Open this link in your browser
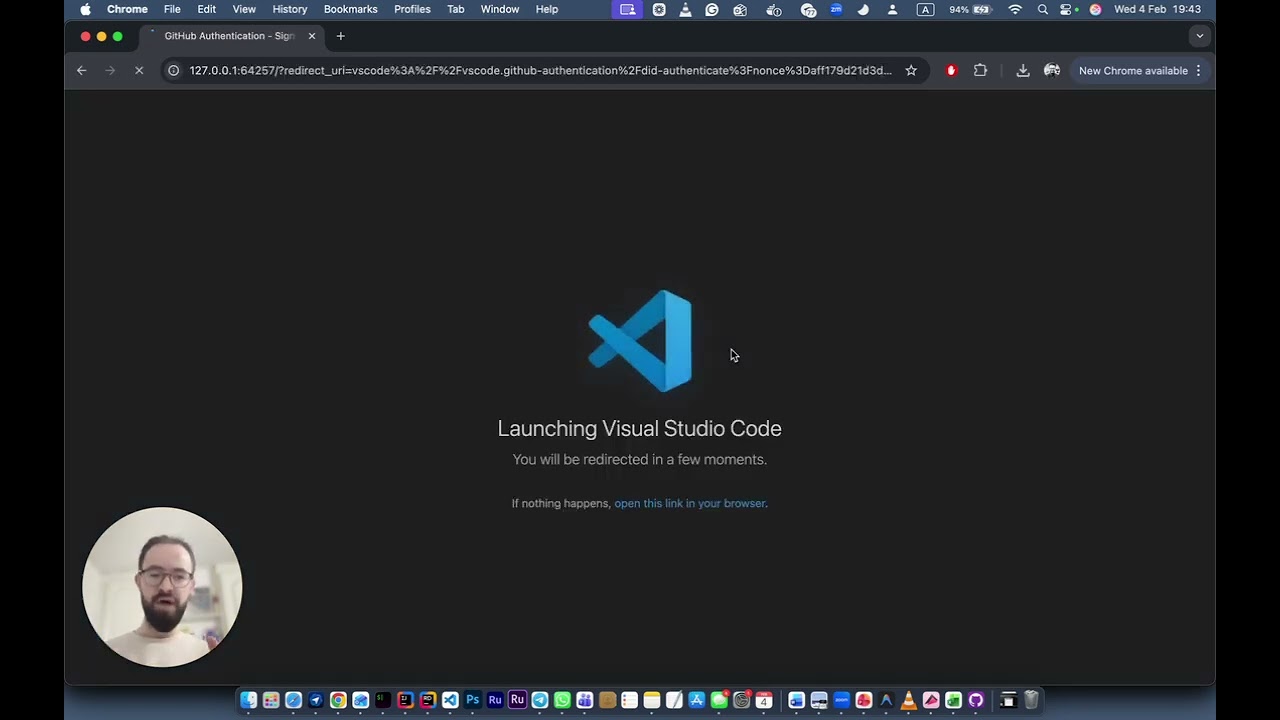This screenshot has height=720, width=1280. tap(690, 504)
